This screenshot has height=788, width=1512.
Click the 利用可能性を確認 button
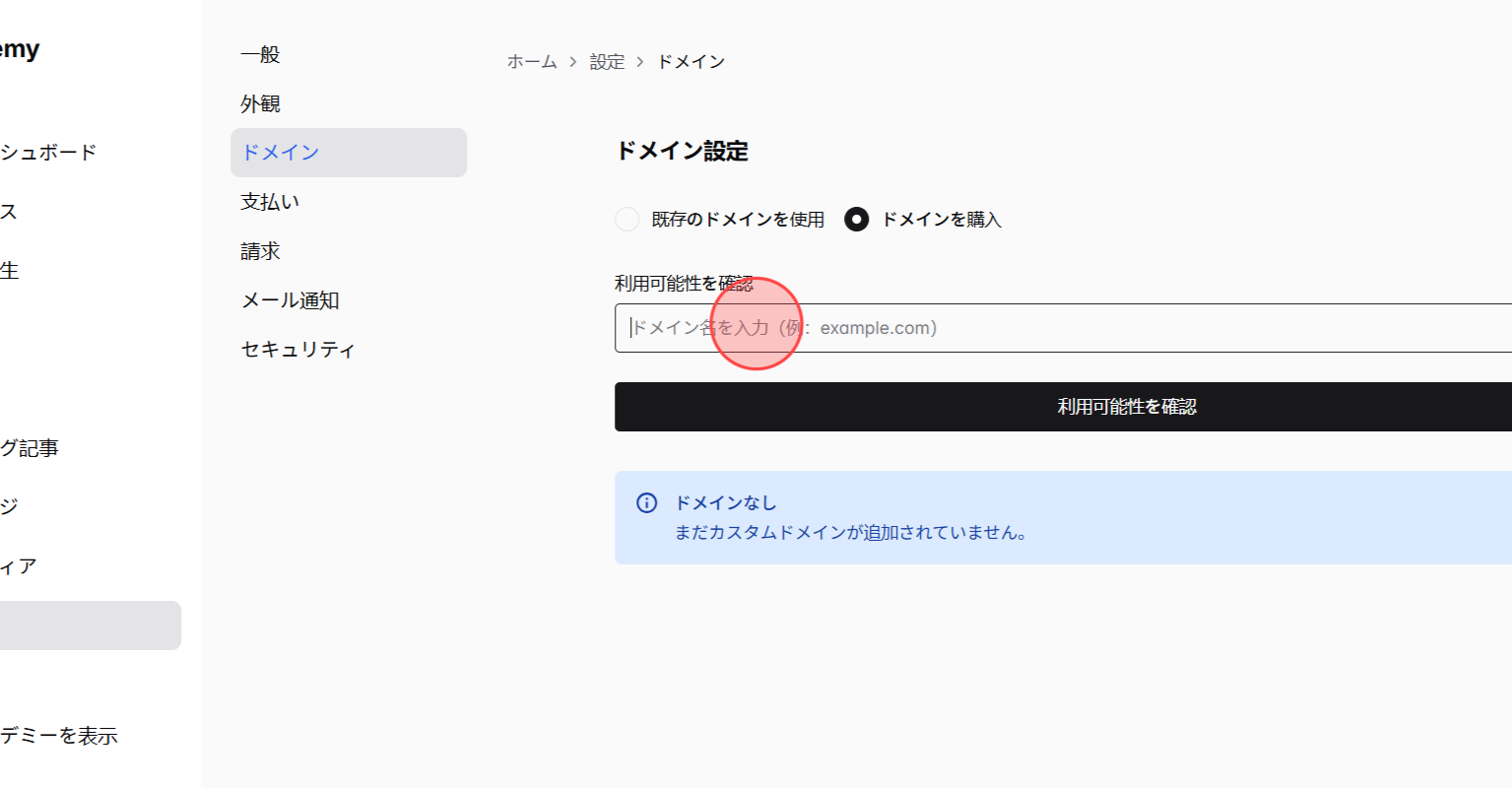coord(1126,407)
